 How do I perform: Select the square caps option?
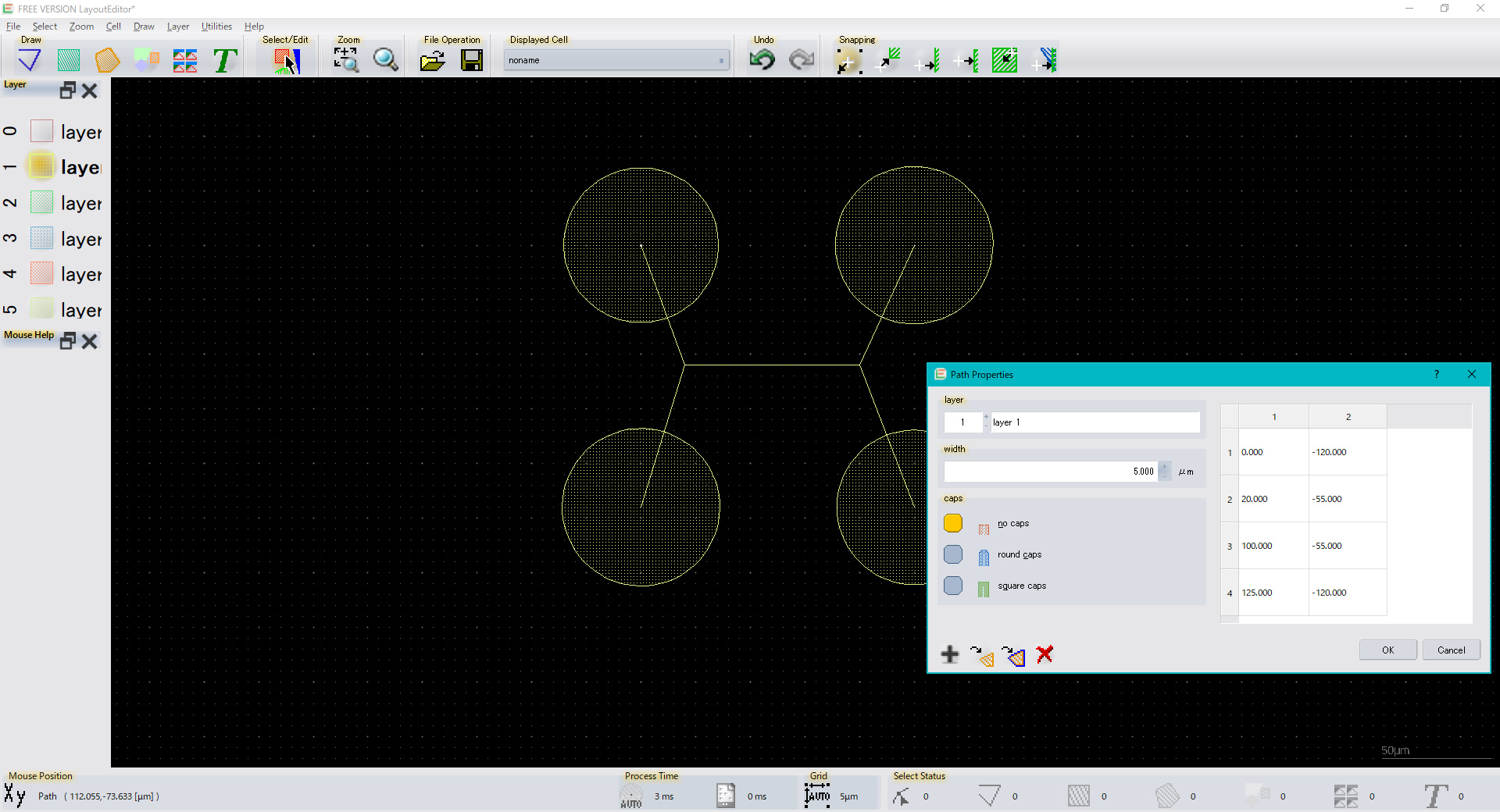point(953,586)
